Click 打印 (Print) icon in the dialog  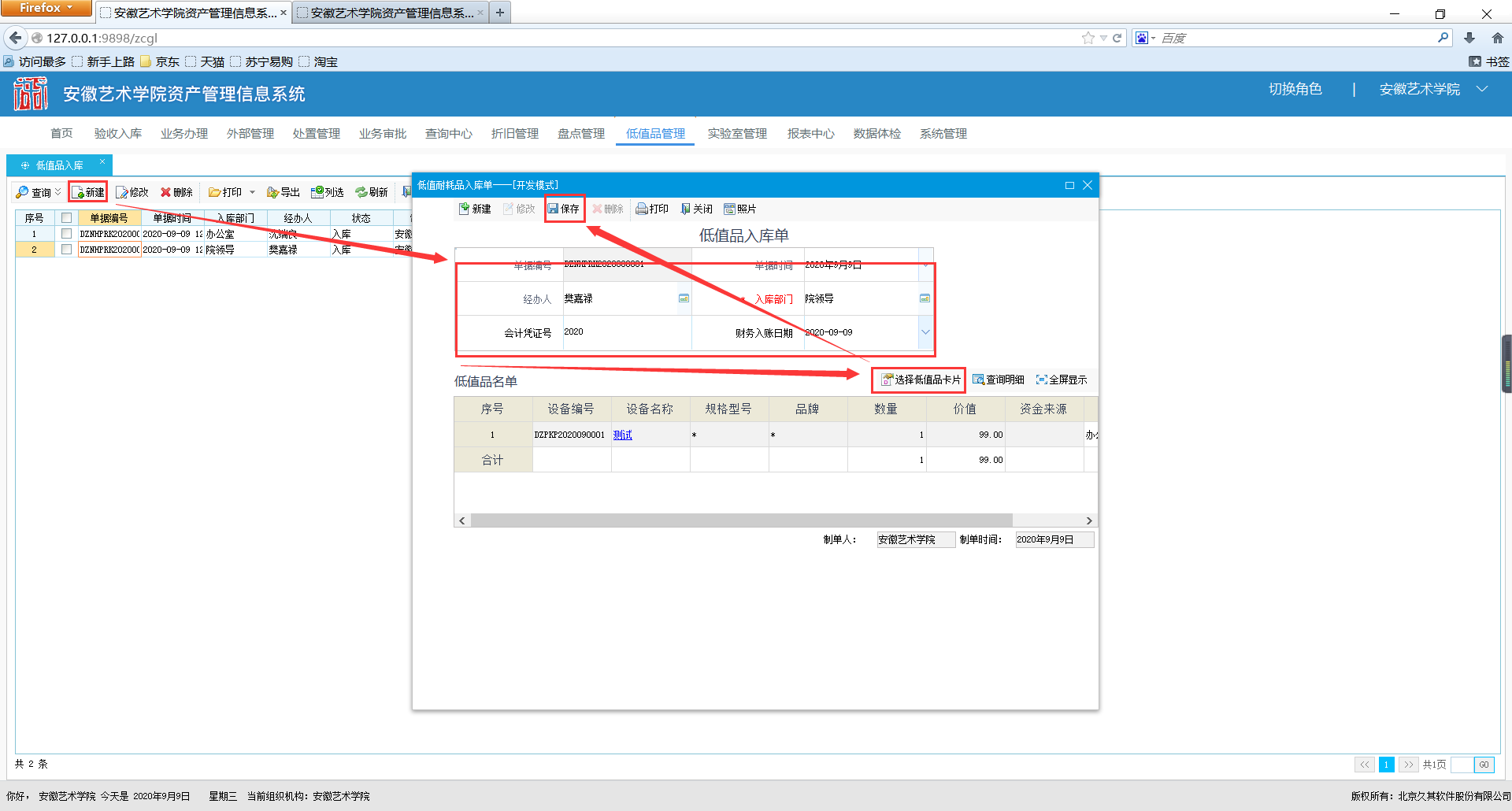(x=642, y=209)
